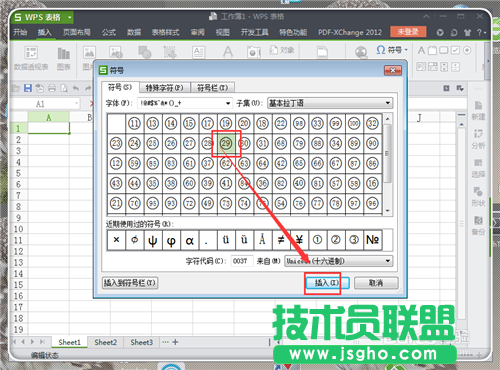Click the text box icon in ribbon

199,52
